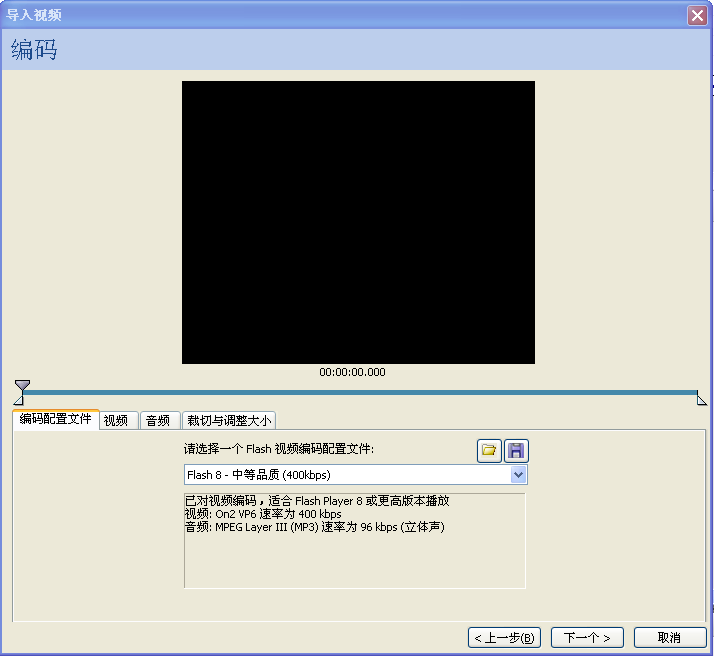Close the 导入视频 dialog window
This screenshot has height=656, width=714.
[x=697, y=15]
